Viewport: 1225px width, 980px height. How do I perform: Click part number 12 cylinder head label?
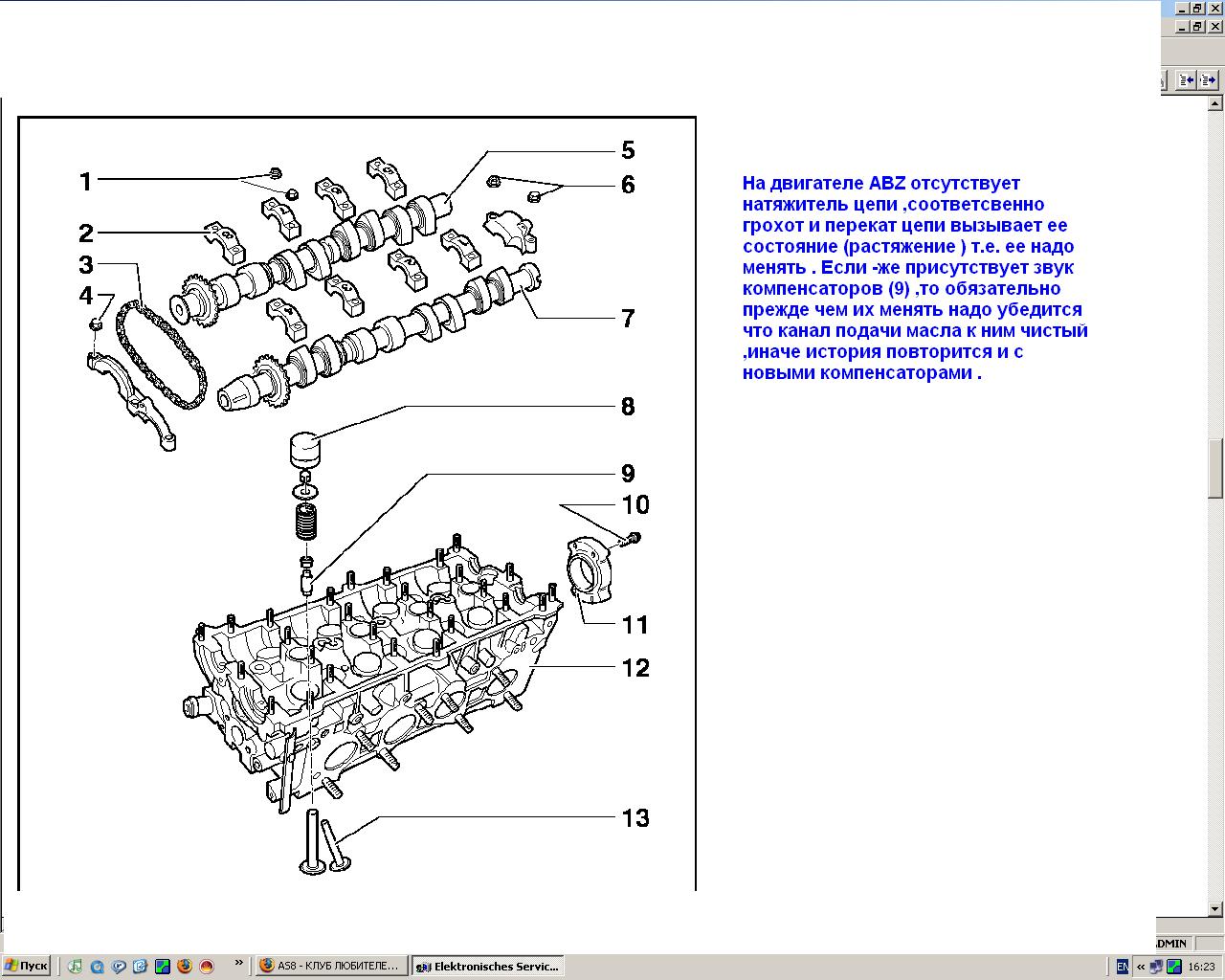pos(635,667)
